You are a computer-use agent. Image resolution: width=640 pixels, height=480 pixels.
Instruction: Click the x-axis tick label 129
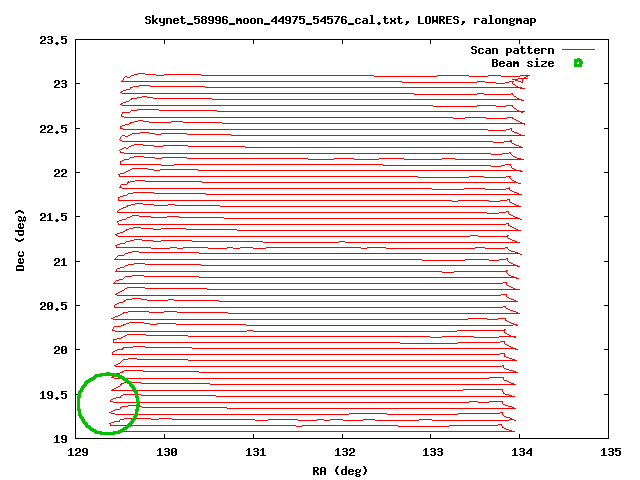(78, 452)
